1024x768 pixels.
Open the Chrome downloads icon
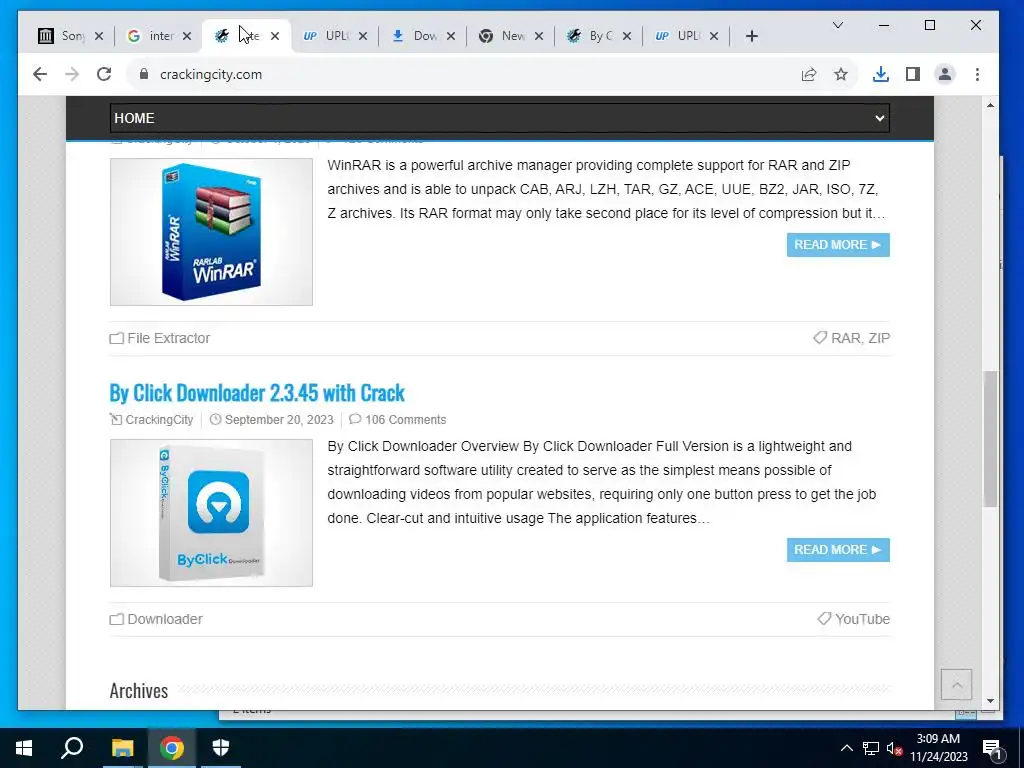pos(880,74)
